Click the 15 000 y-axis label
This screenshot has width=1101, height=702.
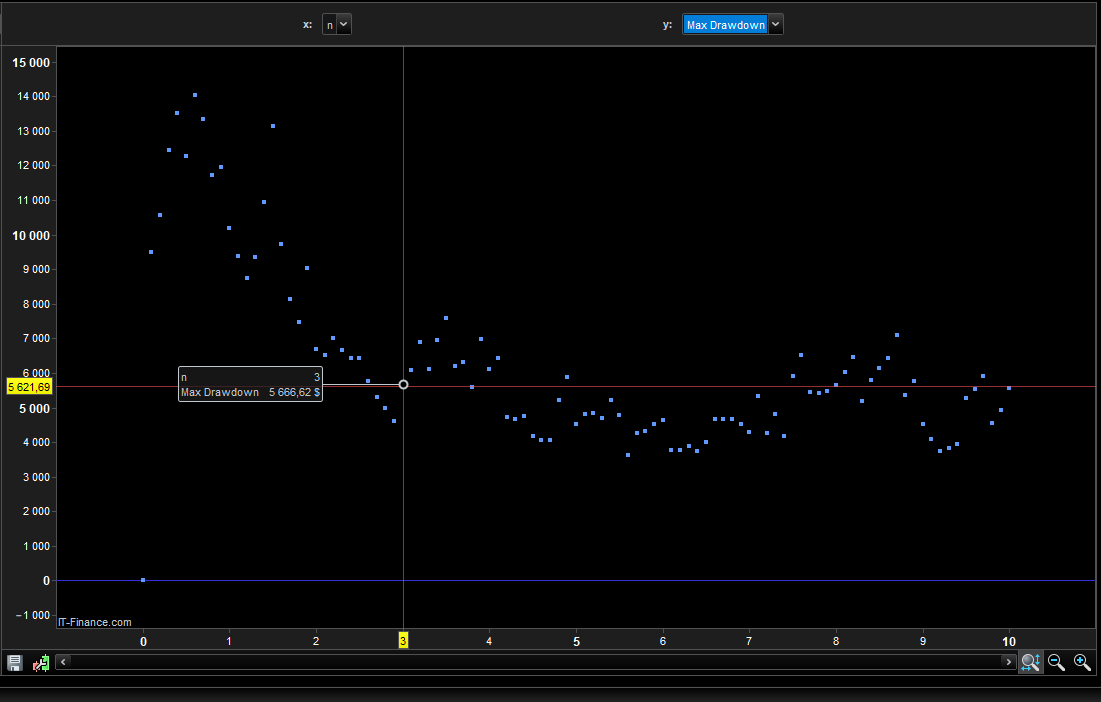point(31,62)
